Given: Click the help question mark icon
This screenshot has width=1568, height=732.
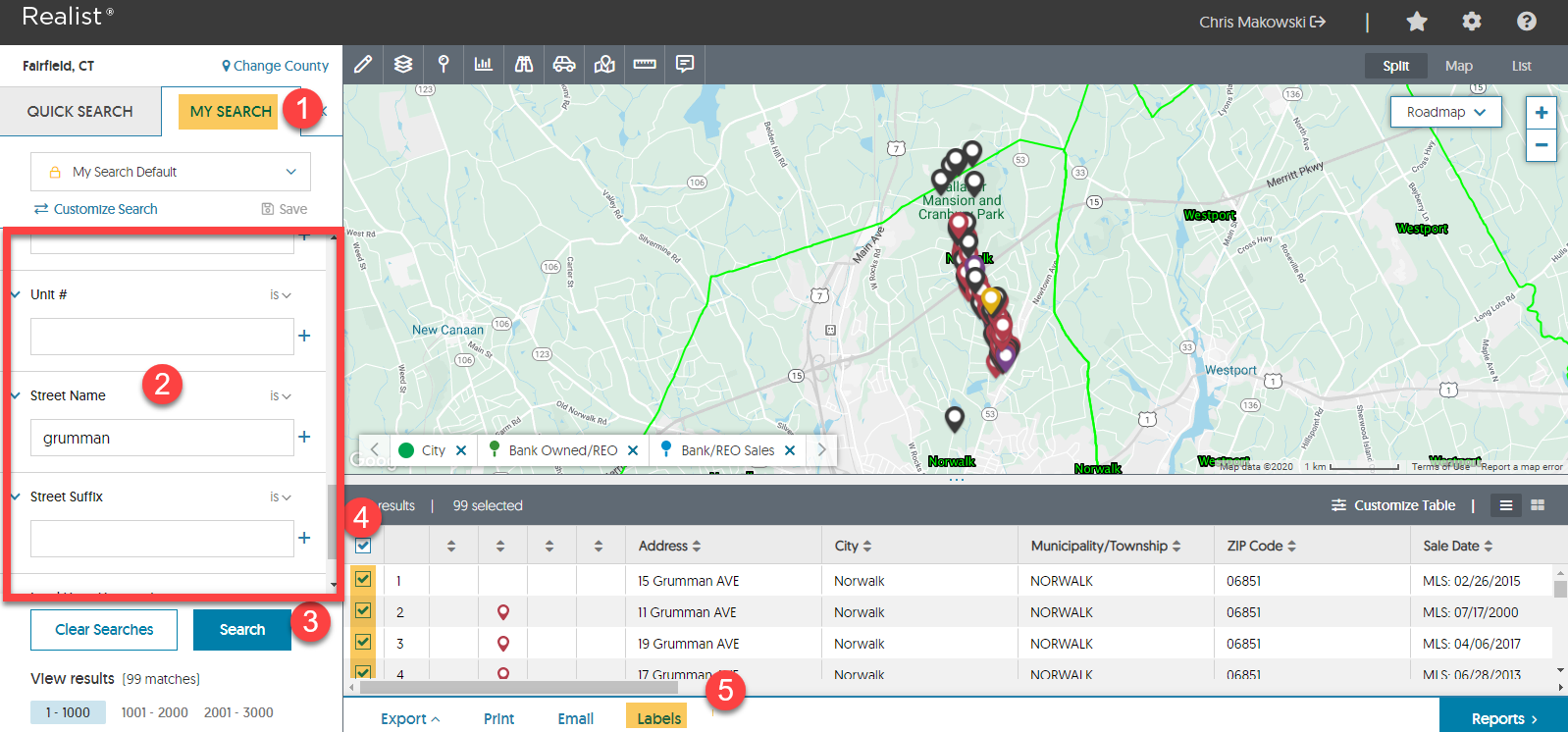Looking at the screenshot, I should pyautogui.click(x=1527, y=22).
